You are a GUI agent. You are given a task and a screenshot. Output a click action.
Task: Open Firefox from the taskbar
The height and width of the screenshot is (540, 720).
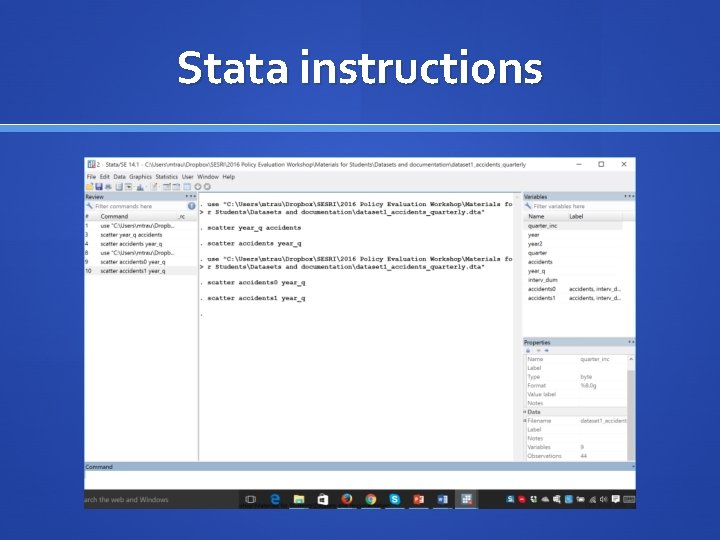coord(347,499)
